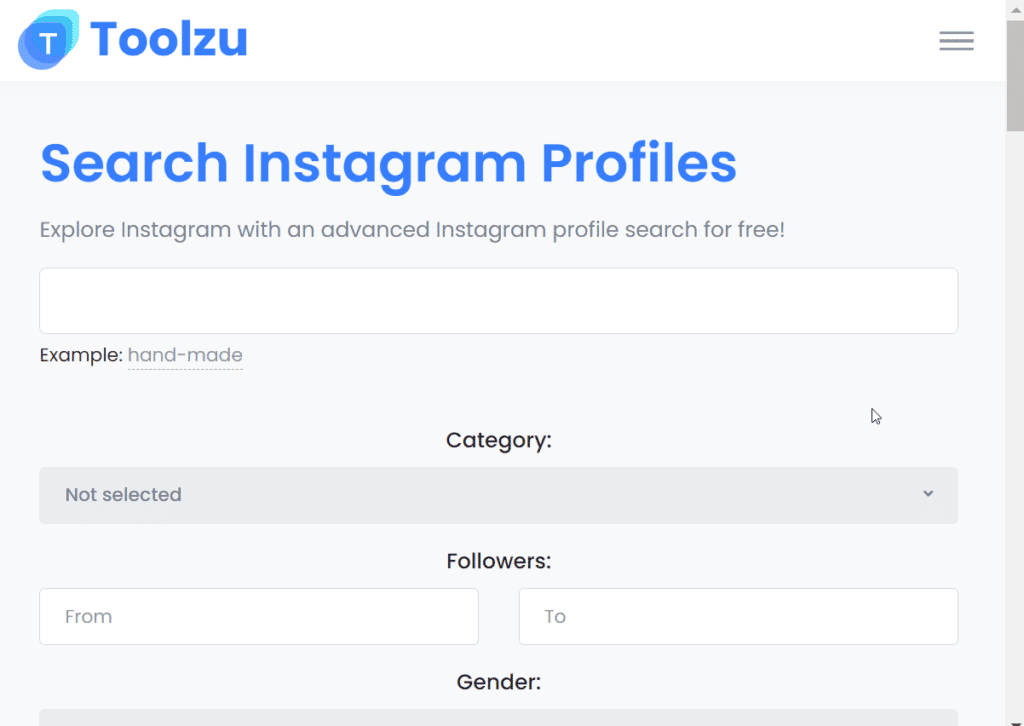Click the 'Gender:' label
Screen dimensions: 1024x726
(x=498, y=682)
